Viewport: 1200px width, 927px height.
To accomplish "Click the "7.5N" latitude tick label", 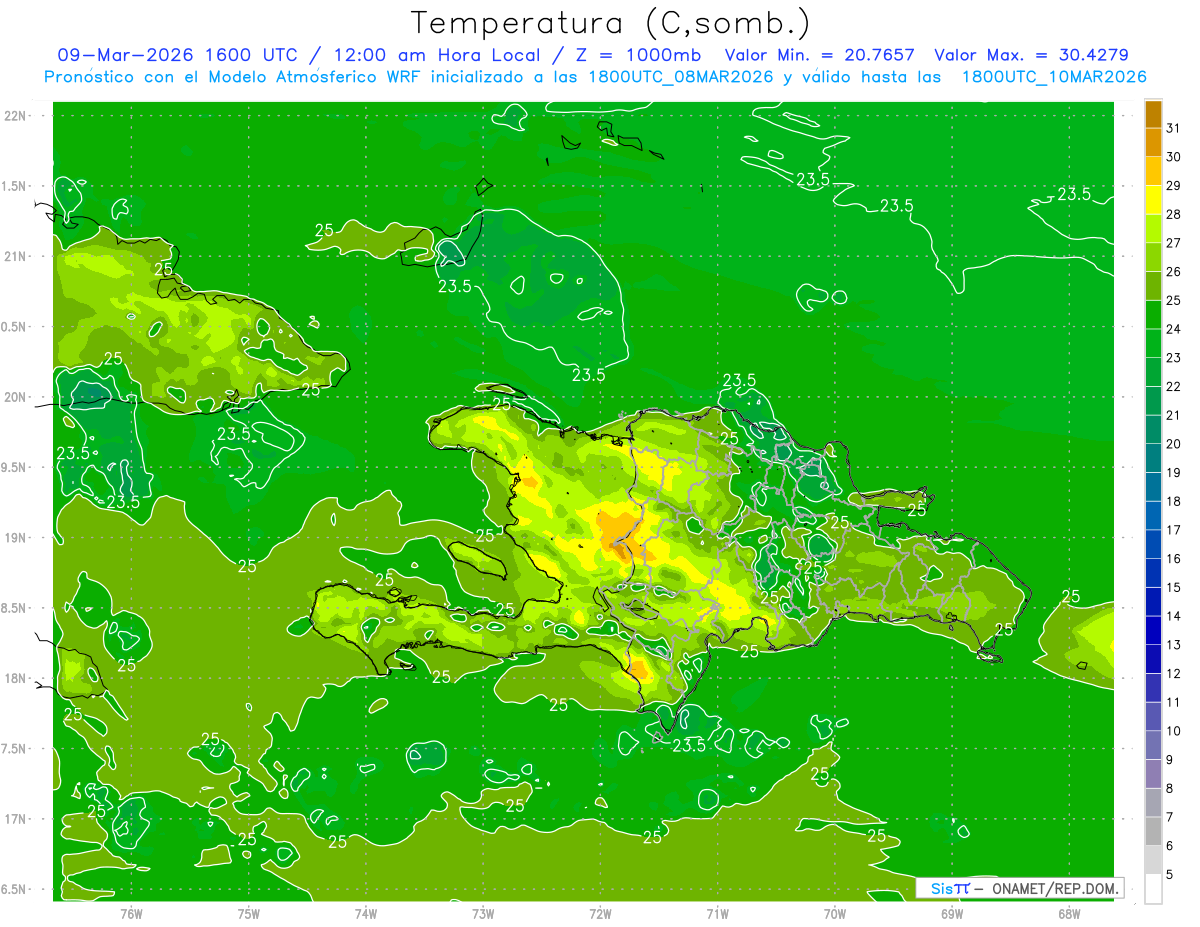I will 14,749.
